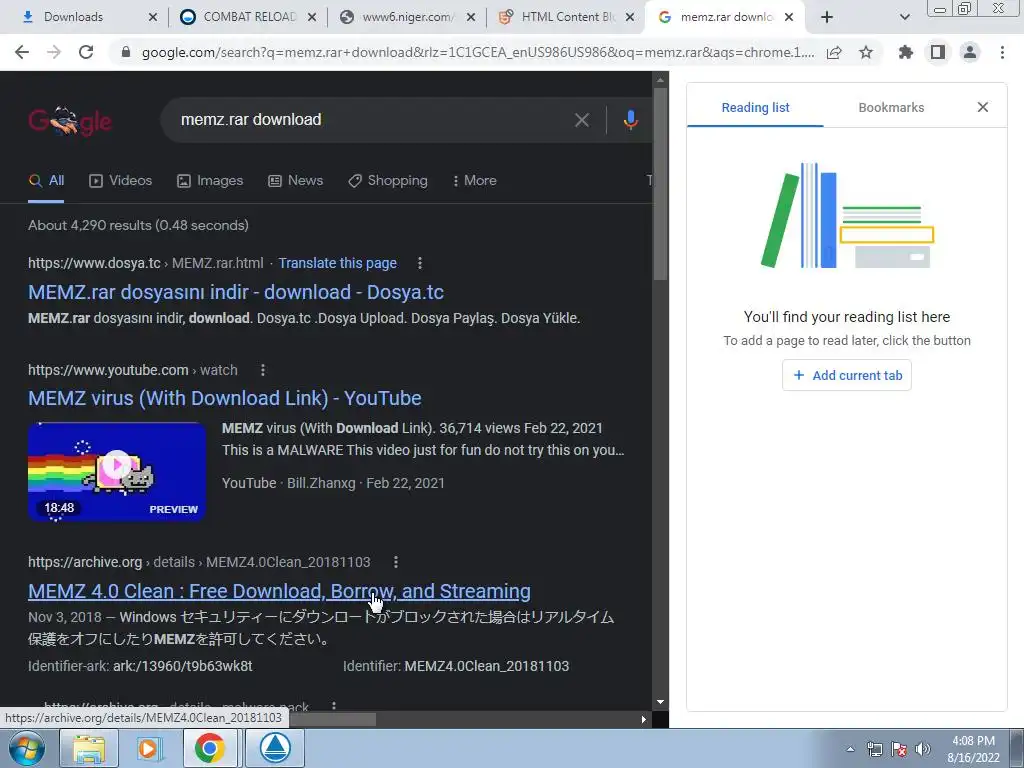Viewport: 1024px width, 768px height.
Task: Click the share page icon in address bar
Action: click(834, 52)
